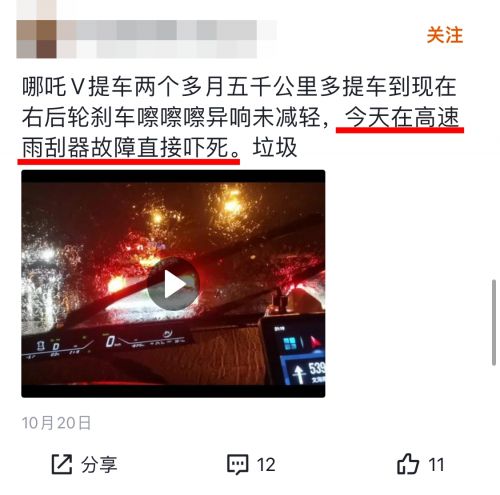Play the rainy windshield video
This screenshot has height=495, width=500.
(x=173, y=283)
